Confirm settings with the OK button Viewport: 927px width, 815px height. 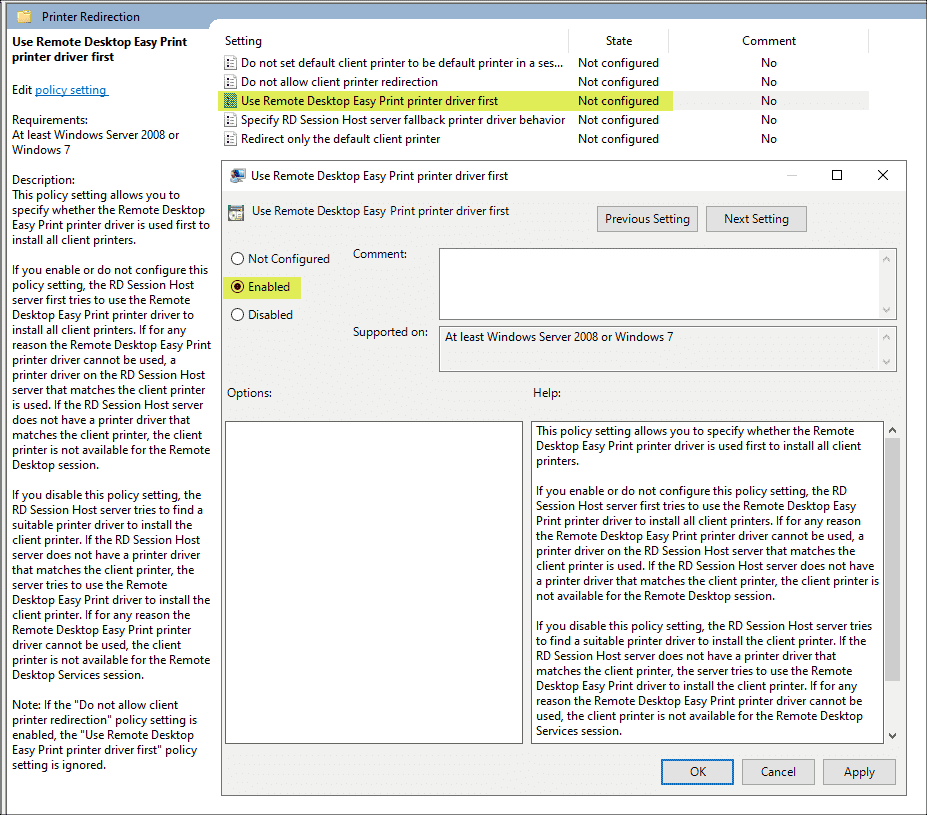click(697, 771)
